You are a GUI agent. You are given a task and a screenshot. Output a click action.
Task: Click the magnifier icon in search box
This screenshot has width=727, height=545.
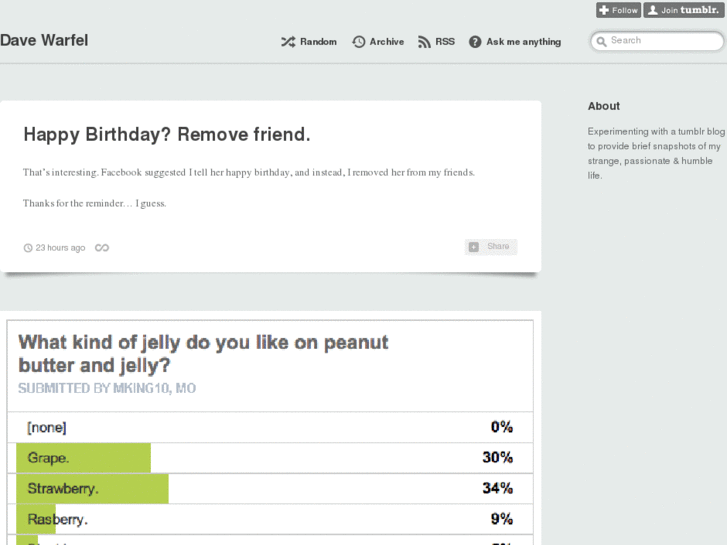(601, 42)
